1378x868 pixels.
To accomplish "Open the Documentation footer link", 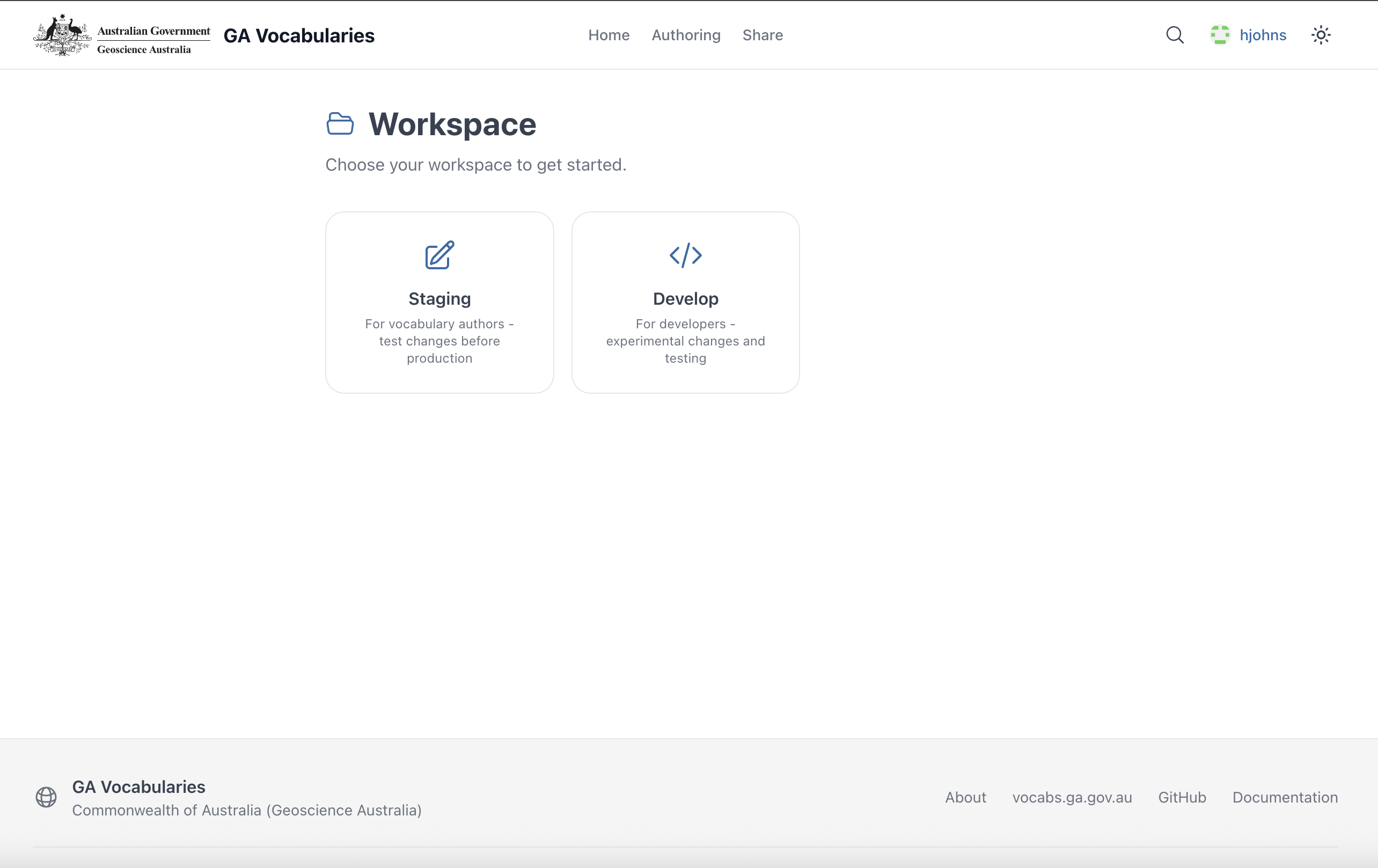I will (1285, 797).
